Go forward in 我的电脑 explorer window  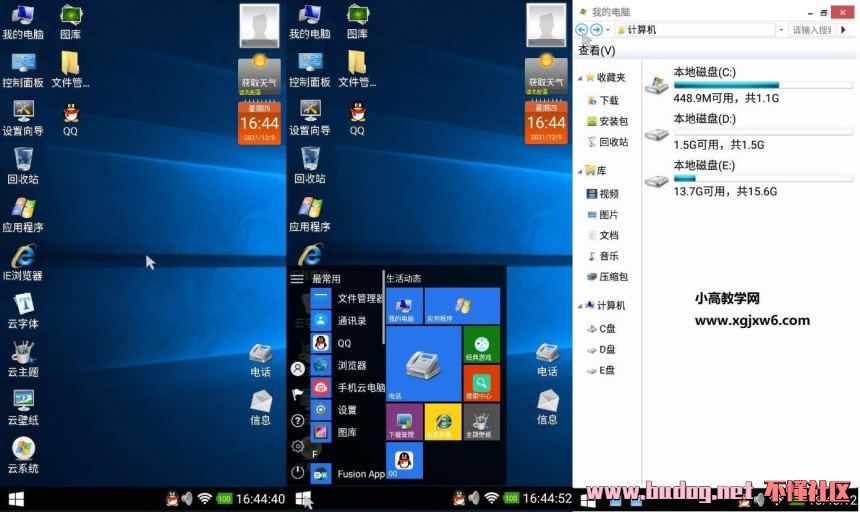click(x=596, y=30)
